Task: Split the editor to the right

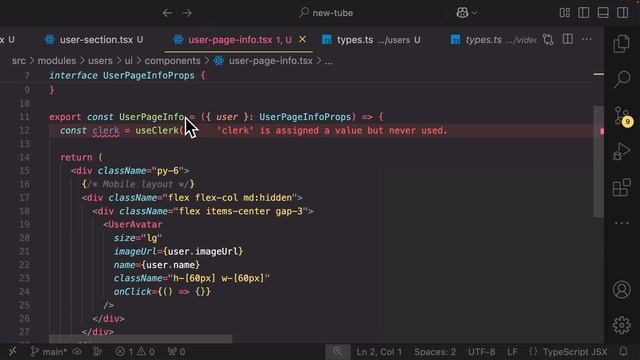Action: click(x=568, y=39)
